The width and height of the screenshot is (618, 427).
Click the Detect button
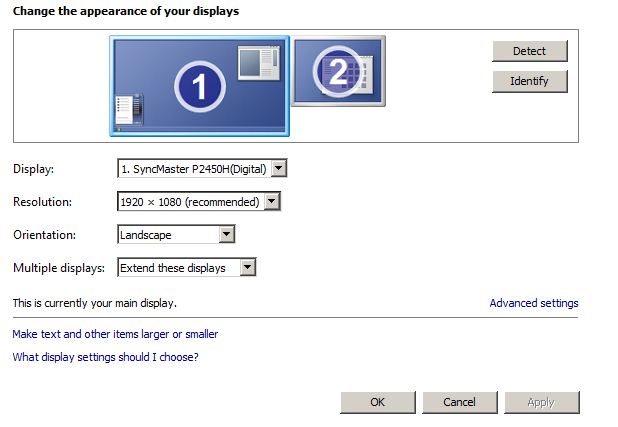530,51
